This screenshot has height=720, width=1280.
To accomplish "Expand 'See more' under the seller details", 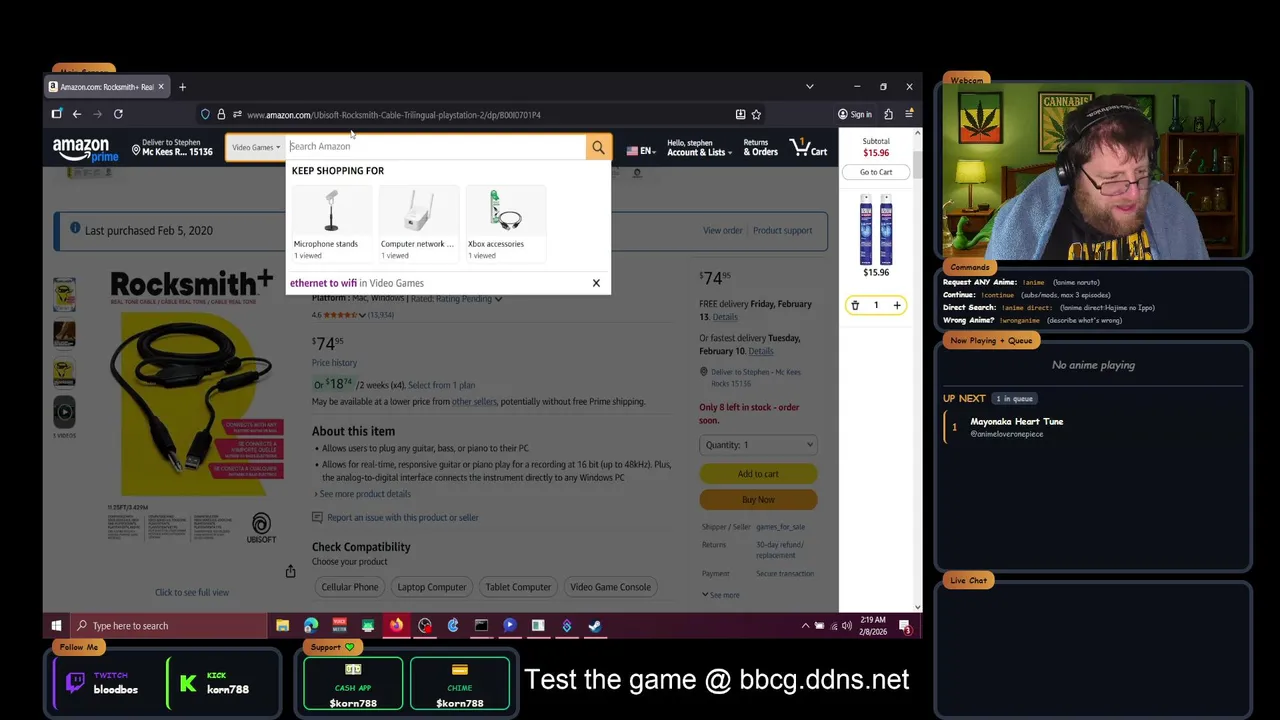I will tap(721, 595).
